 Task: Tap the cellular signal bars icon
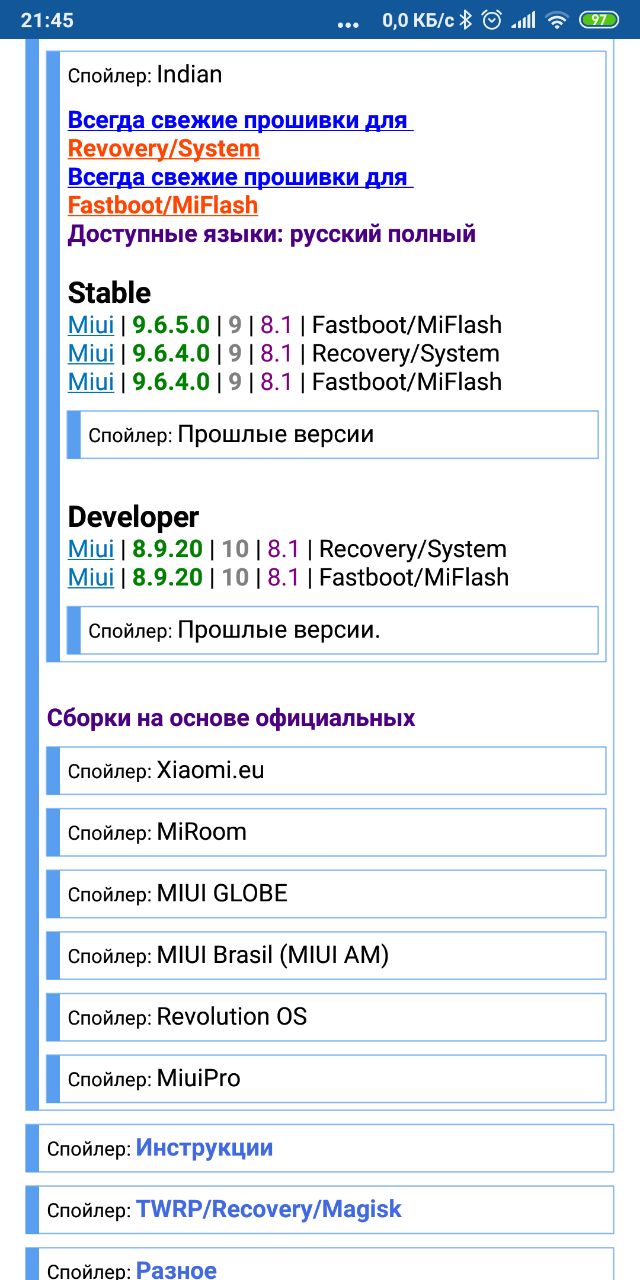(x=522, y=20)
